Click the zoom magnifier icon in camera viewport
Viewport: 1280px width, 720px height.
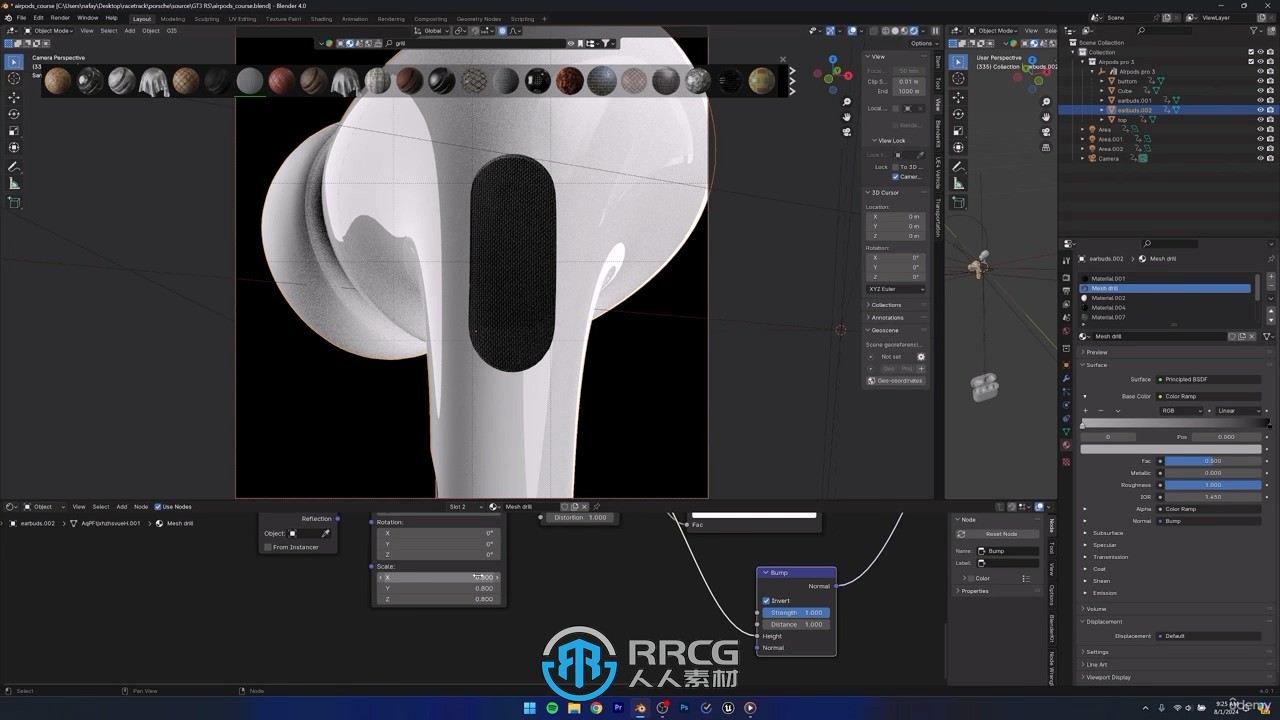(847, 102)
